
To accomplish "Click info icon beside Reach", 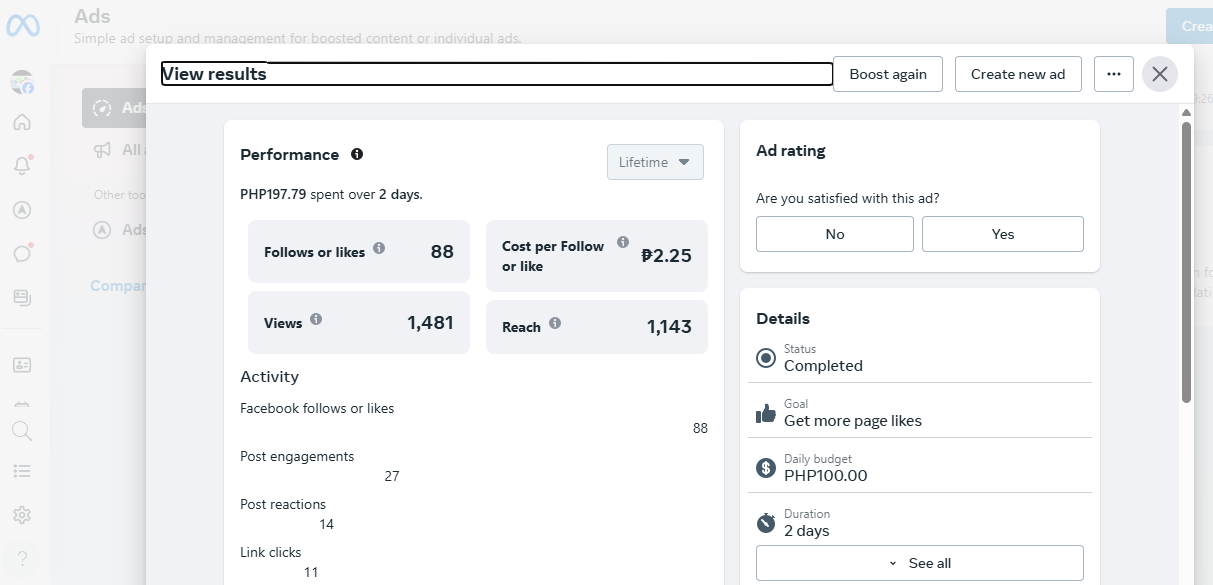I will pyautogui.click(x=555, y=323).
